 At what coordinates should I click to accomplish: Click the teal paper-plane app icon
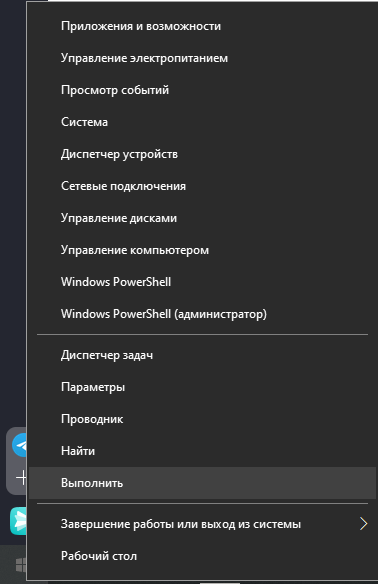click(19, 521)
